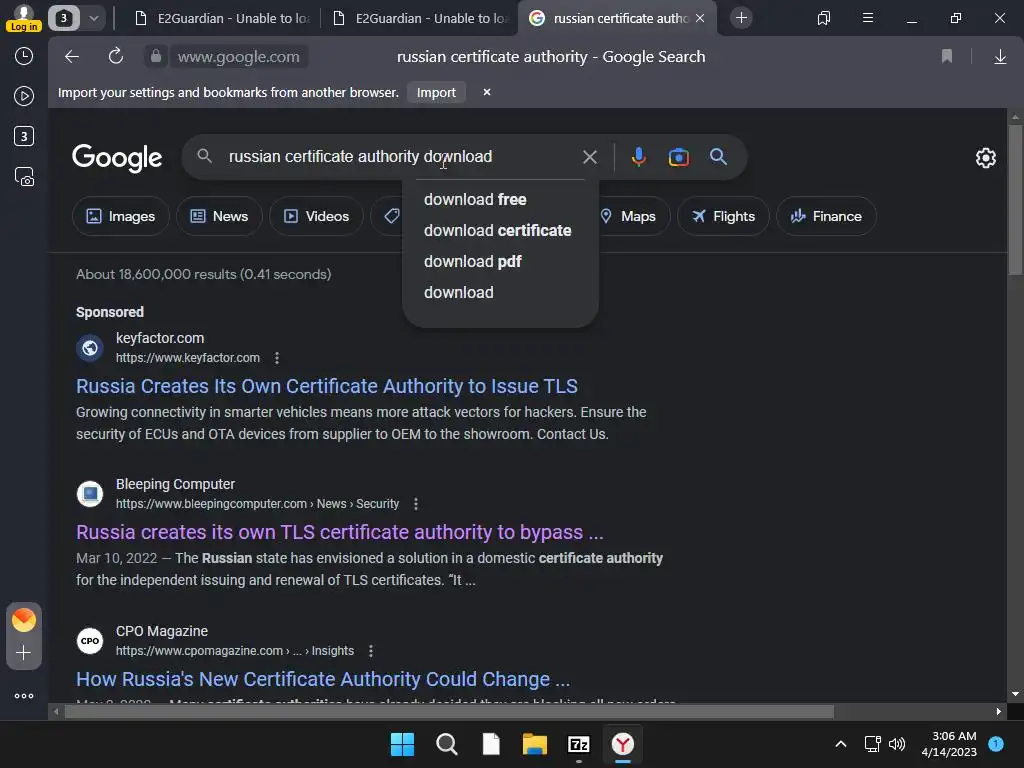Open Google quick settings gear
The image size is (1024, 768).
(985, 157)
